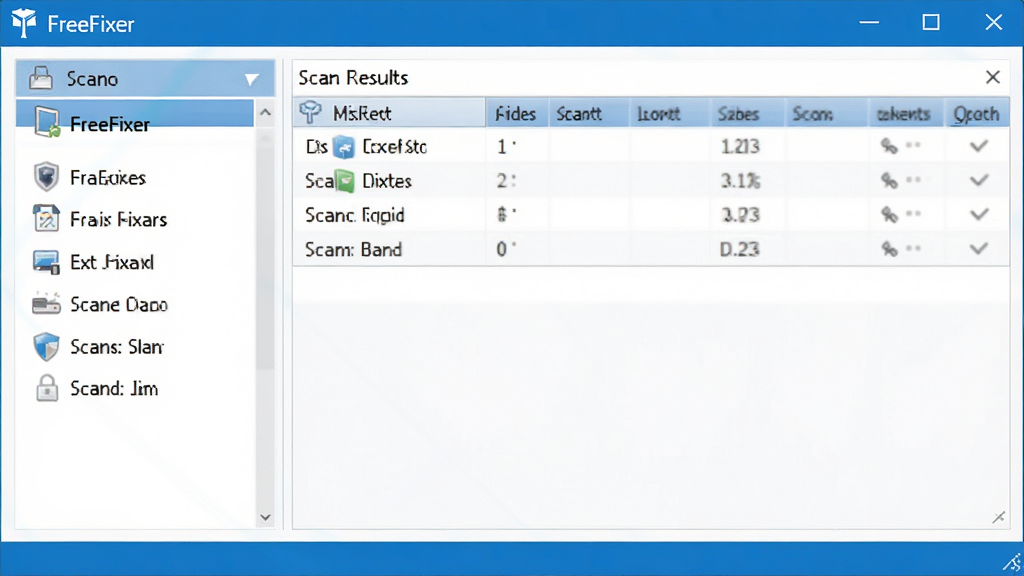Minimize the FreeFixer window
The height and width of the screenshot is (576, 1024).
point(869,23)
